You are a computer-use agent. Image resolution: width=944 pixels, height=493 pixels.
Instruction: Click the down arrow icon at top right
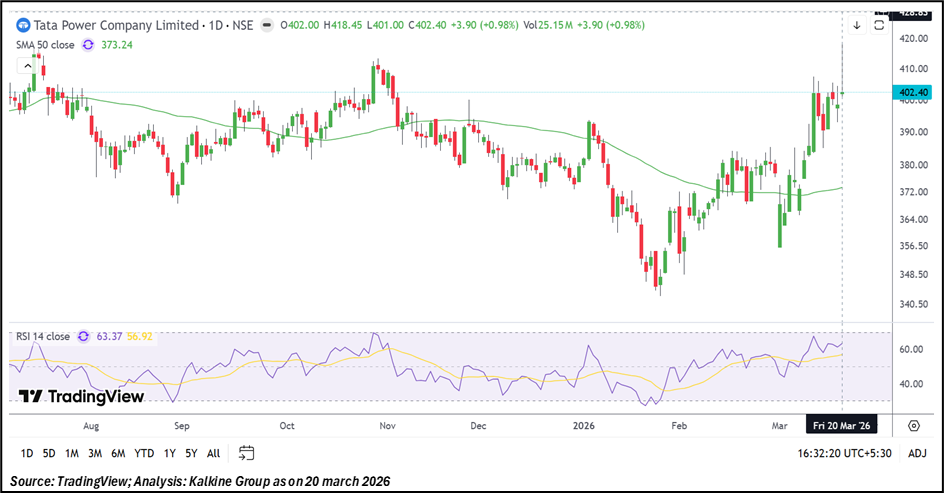(x=857, y=25)
